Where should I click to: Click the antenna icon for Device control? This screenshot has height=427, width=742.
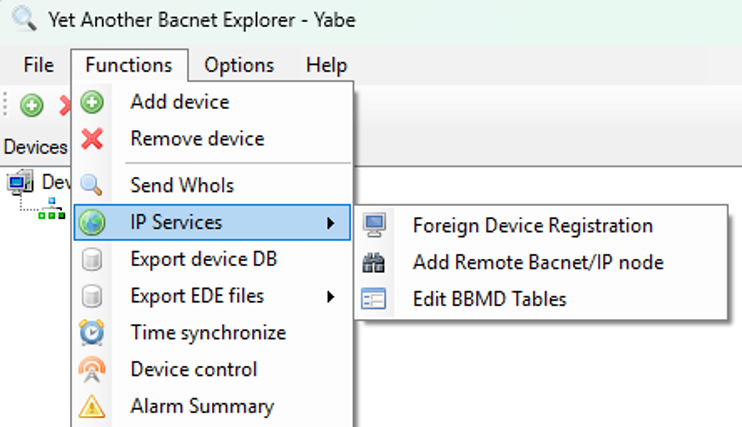[92, 369]
